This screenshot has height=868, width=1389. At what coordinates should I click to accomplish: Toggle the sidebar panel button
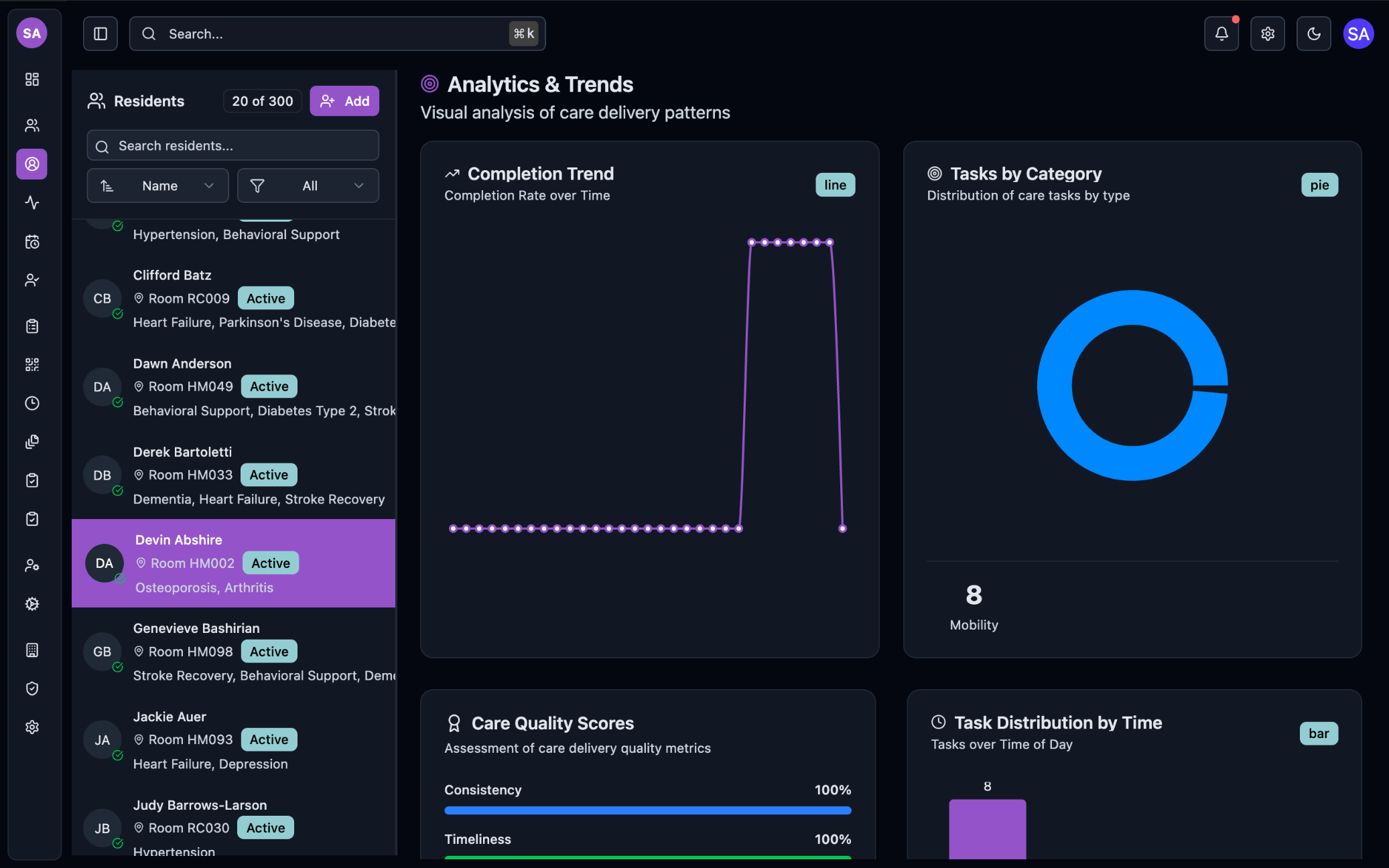pyautogui.click(x=101, y=33)
